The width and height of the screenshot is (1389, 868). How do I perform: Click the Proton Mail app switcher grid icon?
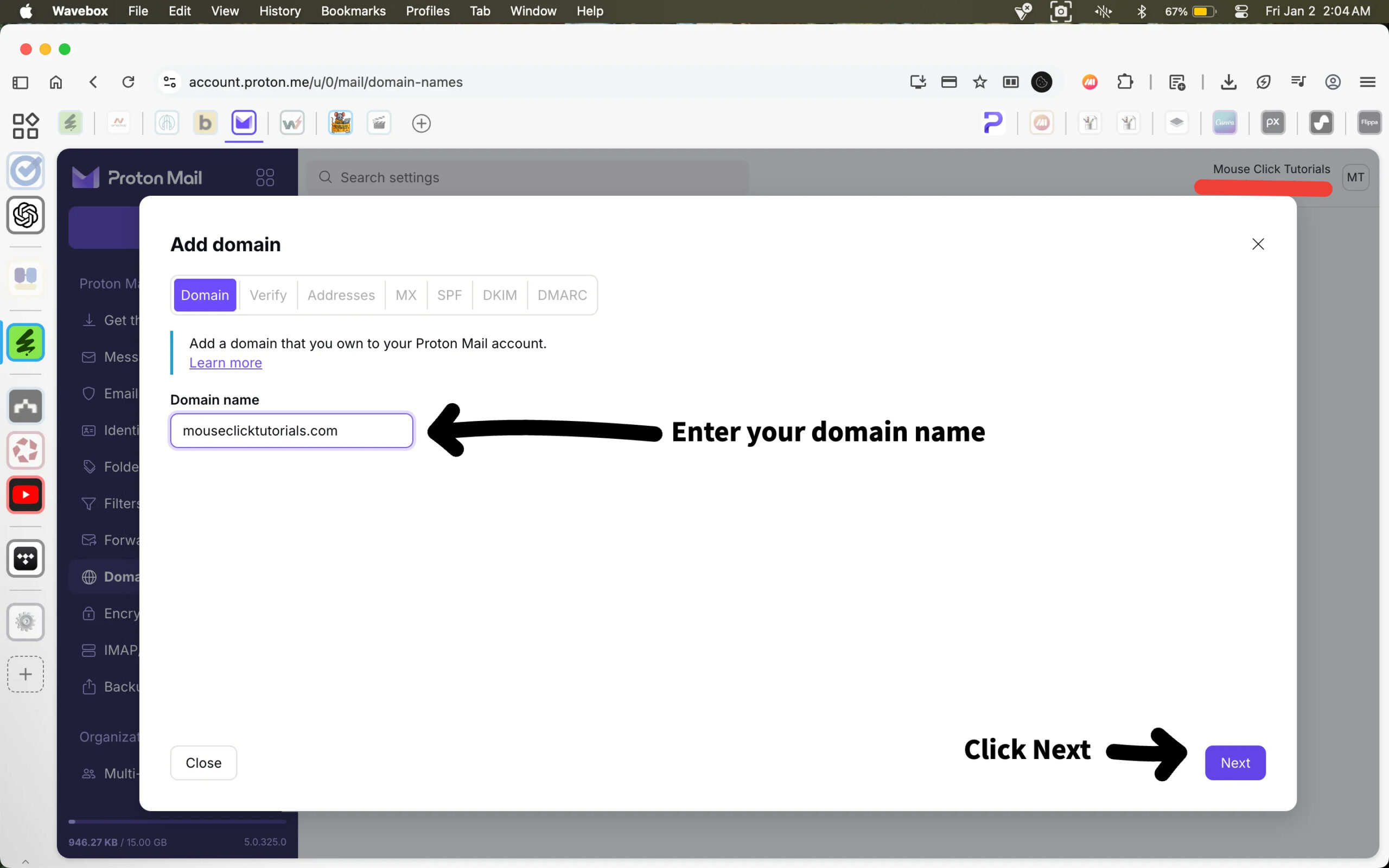pyautogui.click(x=265, y=177)
